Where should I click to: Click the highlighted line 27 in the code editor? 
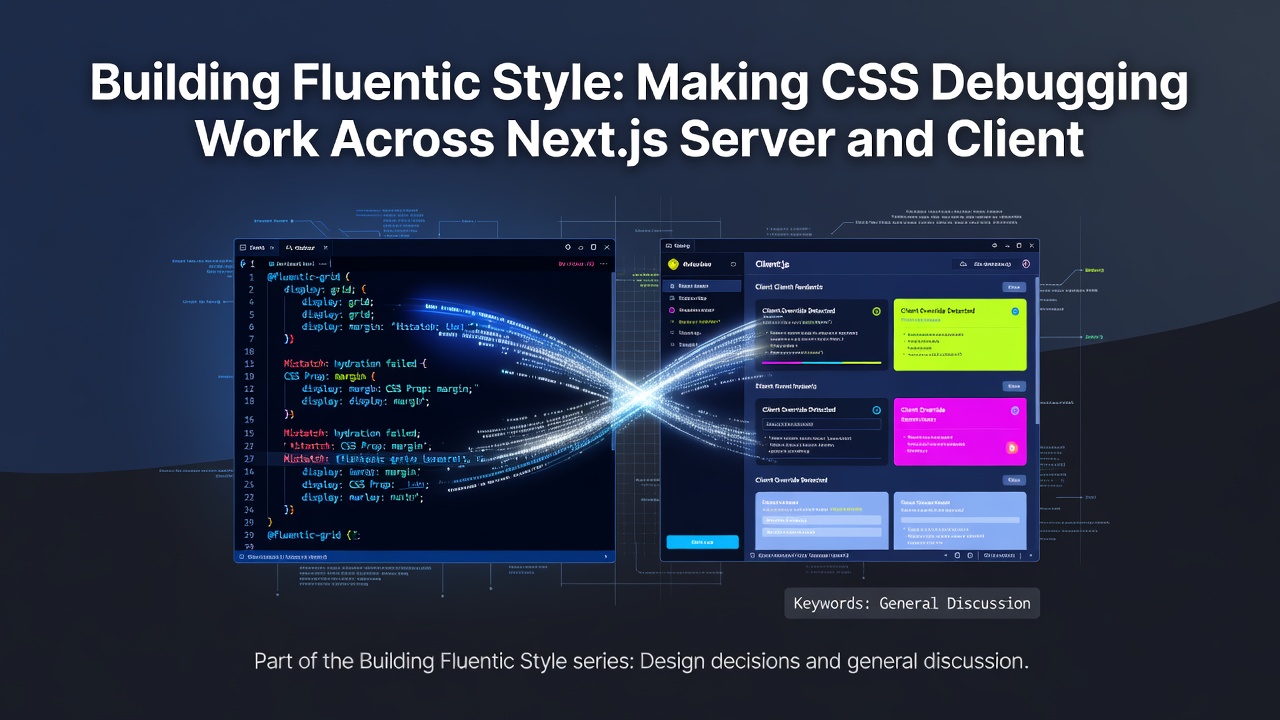pyautogui.click(x=424, y=459)
